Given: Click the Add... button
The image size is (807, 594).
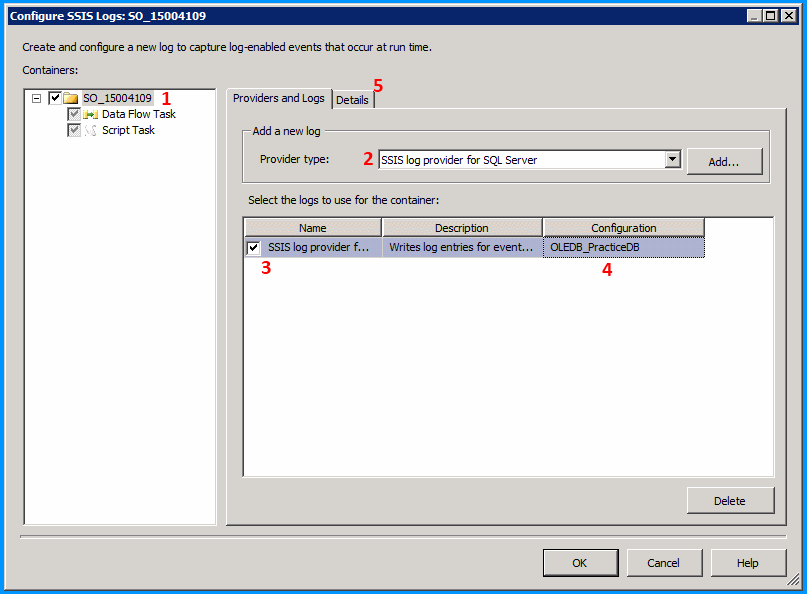Looking at the screenshot, I should coord(724,162).
